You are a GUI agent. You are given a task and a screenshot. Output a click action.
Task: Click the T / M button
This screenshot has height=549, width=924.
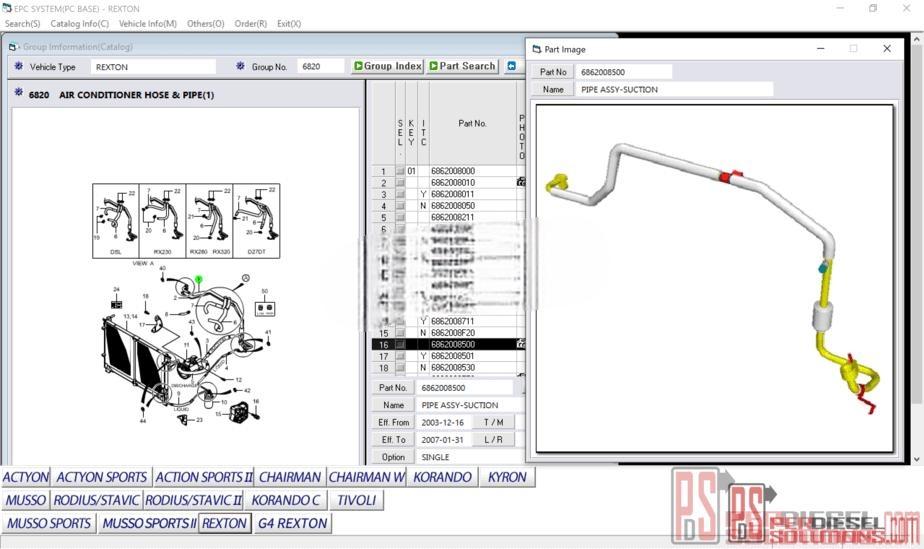[493, 422]
